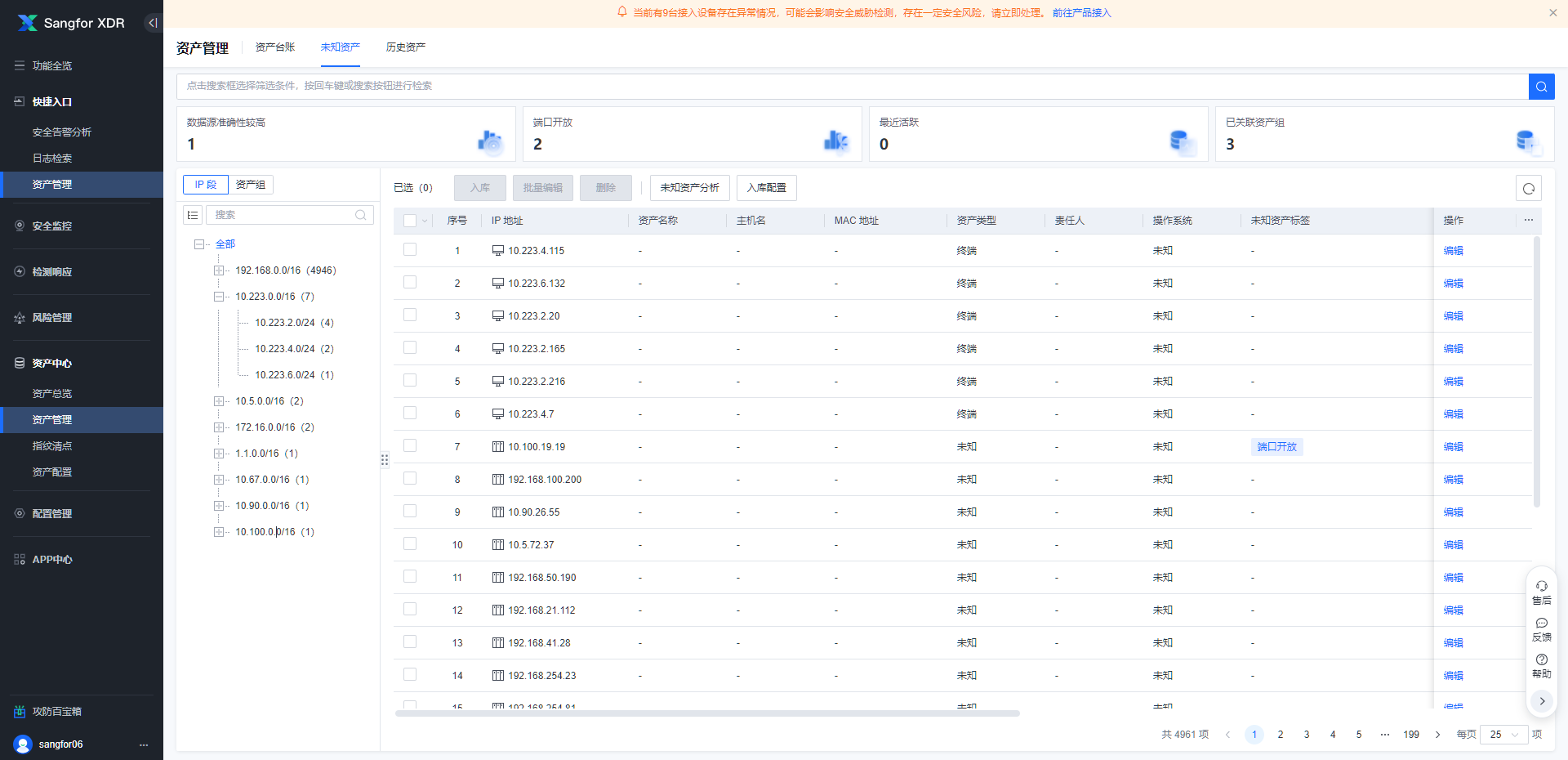Viewport: 1568px width, 760px height.
Task: Collapse the left sidebar with the arrow icon
Action: (153, 23)
